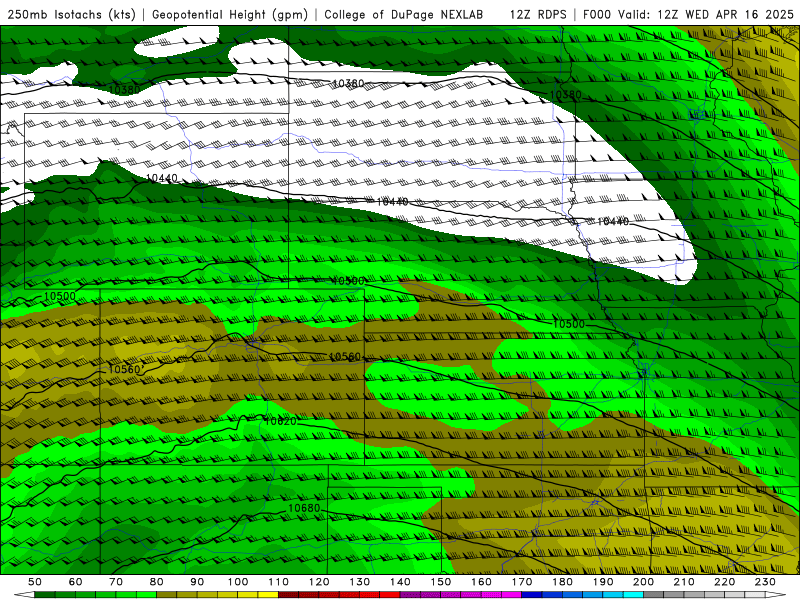
Task: Click the 'F000' forecast hour label
Action: tap(597, 15)
